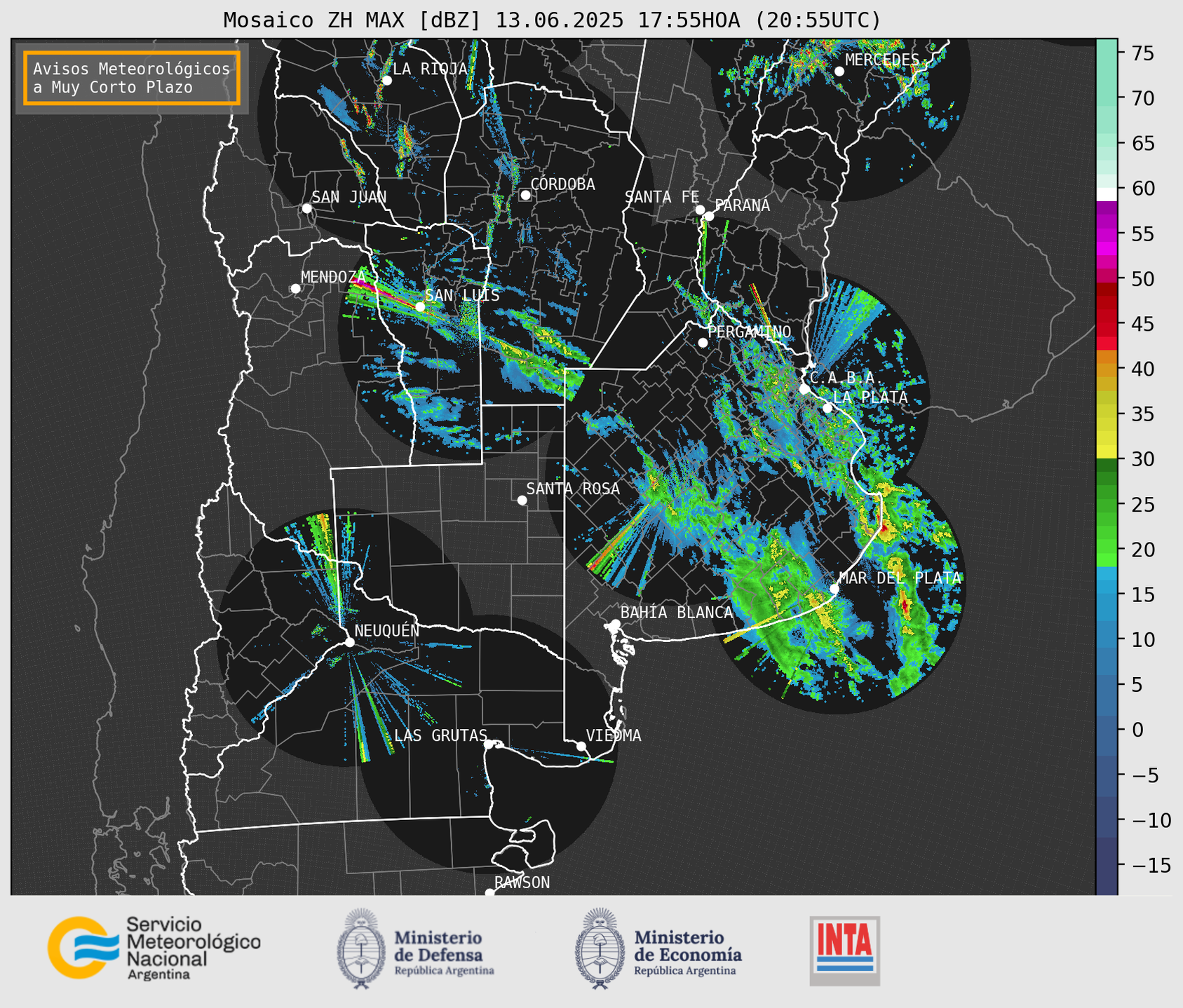This screenshot has width=1183, height=1008.
Task: Click the SAN JUAN city marker dot
Action: pos(306,208)
